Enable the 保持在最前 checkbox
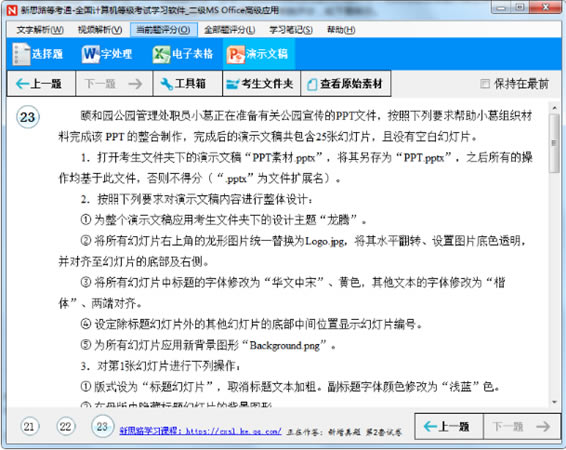The width and height of the screenshot is (566, 450). pos(485,84)
